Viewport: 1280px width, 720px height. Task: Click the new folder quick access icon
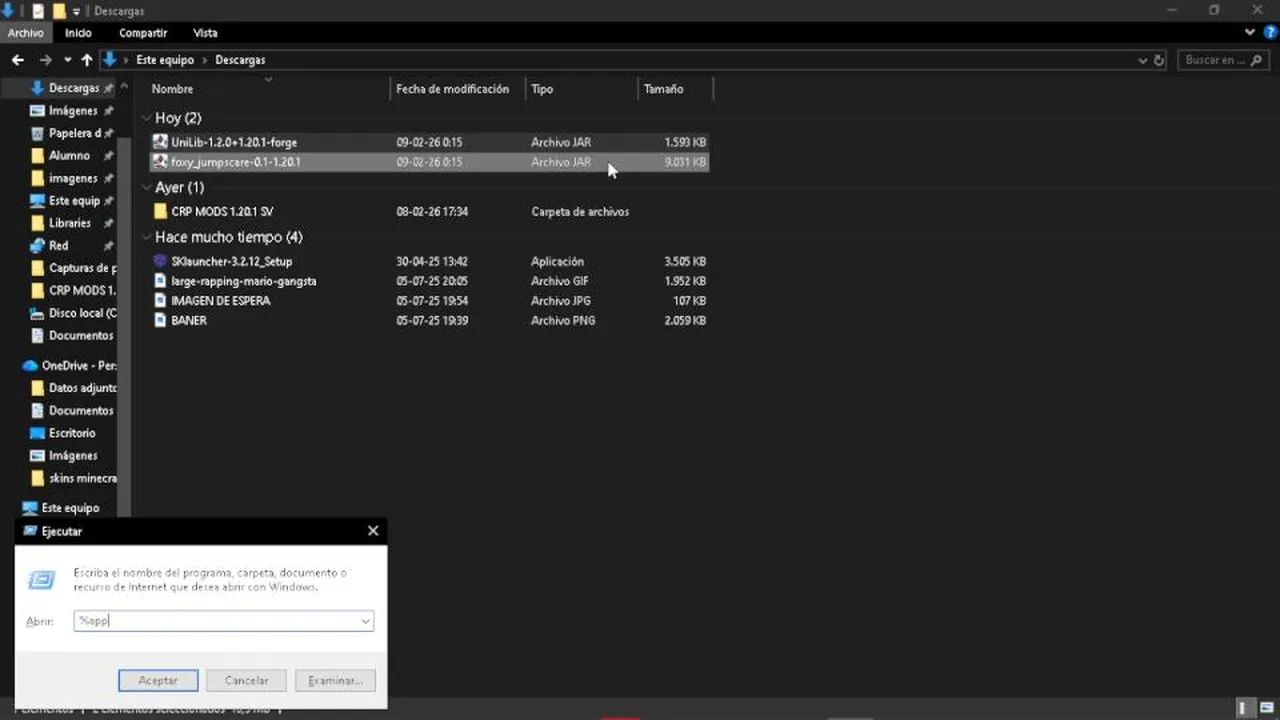(x=59, y=11)
